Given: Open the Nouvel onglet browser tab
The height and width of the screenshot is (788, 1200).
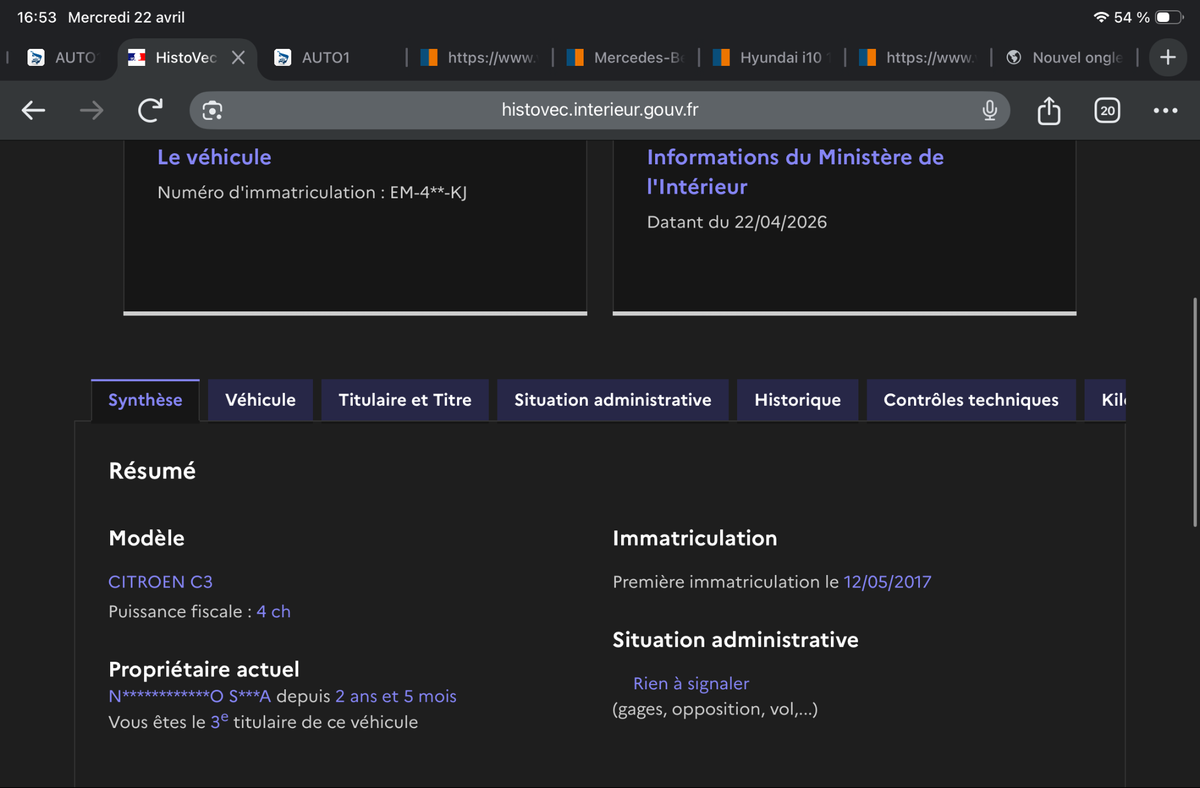Looking at the screenshot, I should coord(1065,58).
